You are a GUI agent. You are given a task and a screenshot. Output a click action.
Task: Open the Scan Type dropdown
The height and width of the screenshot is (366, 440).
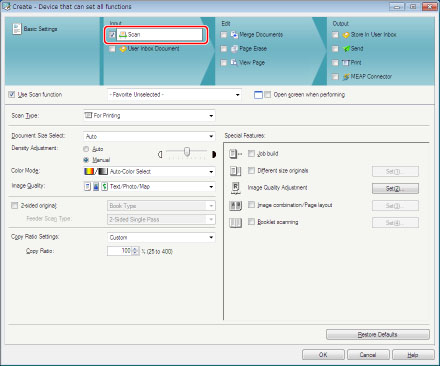click(149, 116)
